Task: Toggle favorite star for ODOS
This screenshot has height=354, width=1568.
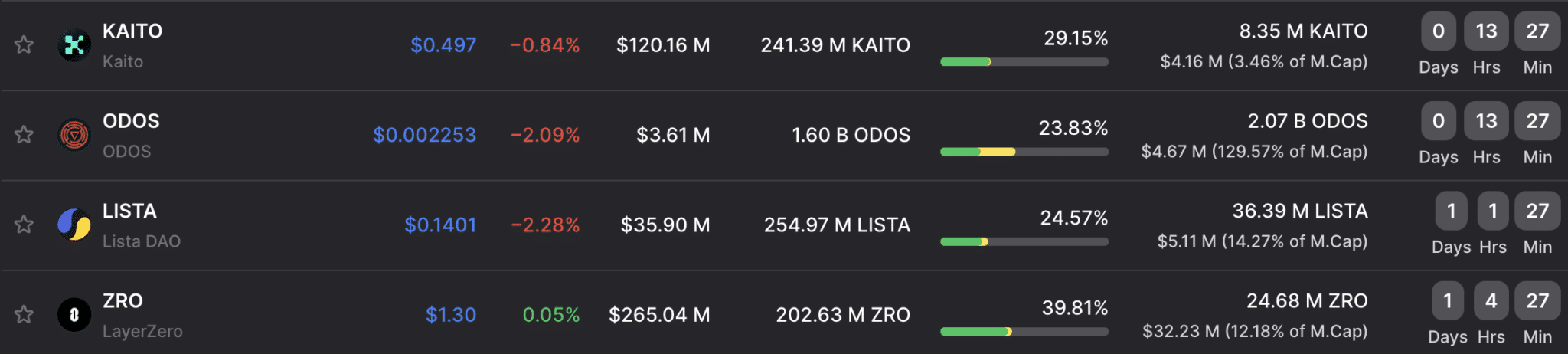Action: (24, 135)
